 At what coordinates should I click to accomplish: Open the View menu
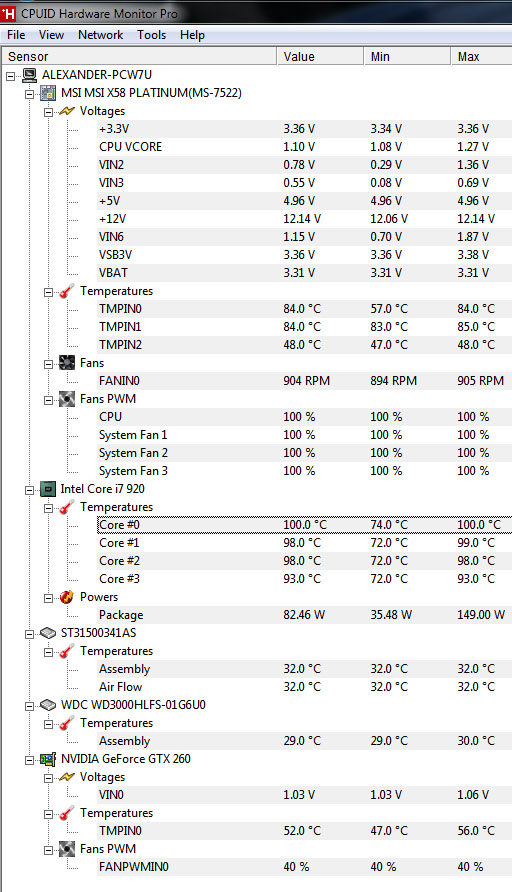pos(51,35)
